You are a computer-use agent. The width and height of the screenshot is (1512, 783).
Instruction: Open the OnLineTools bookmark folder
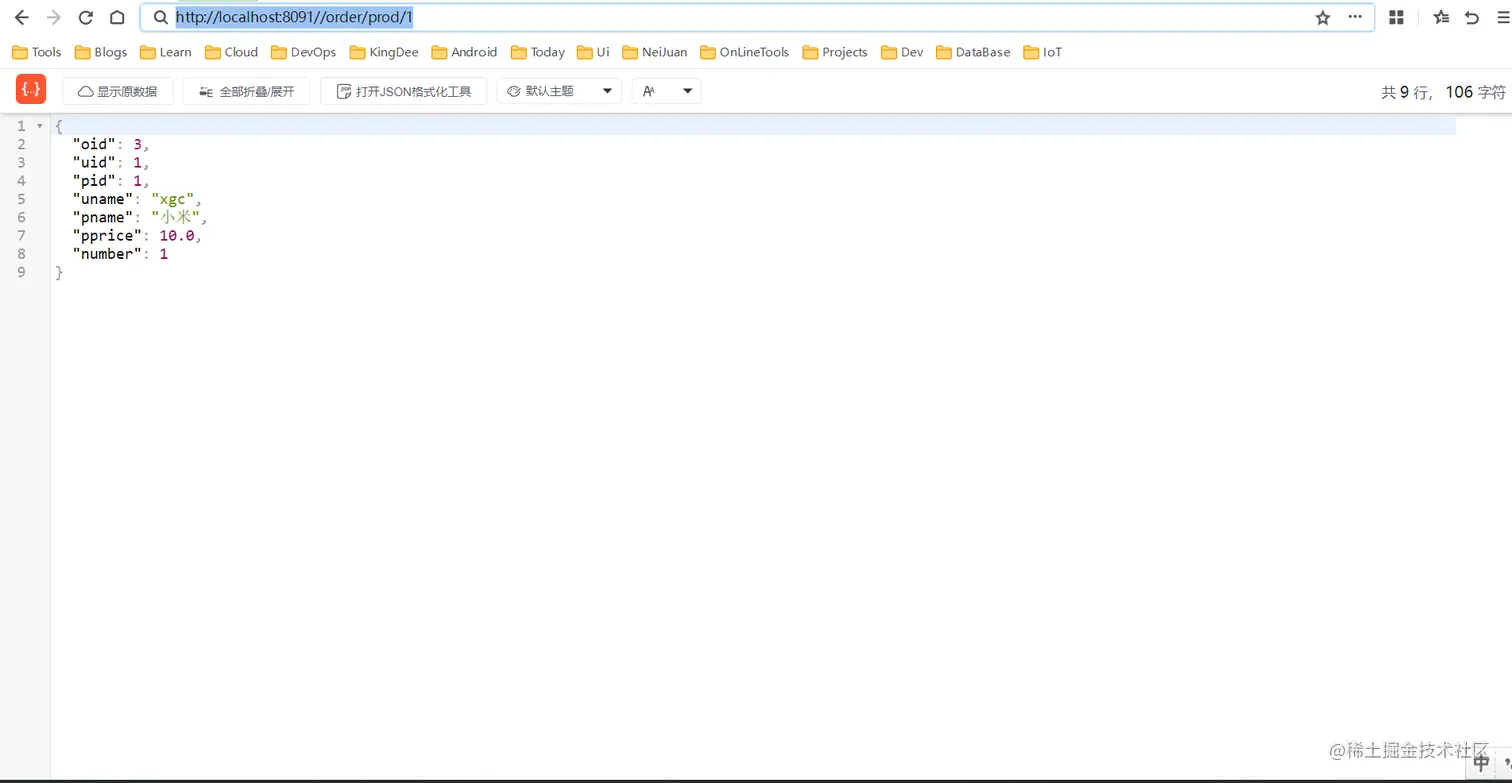coord(745,52)
